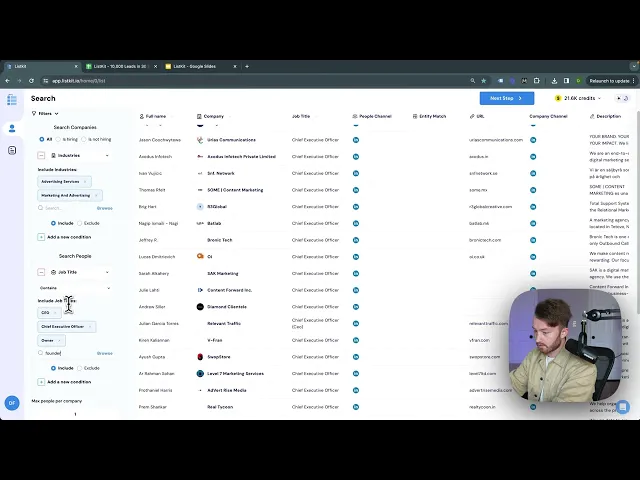Click the Diamond Clientele company logo
The width and height of the screenshot is (640, 480).
click(200, 307)
